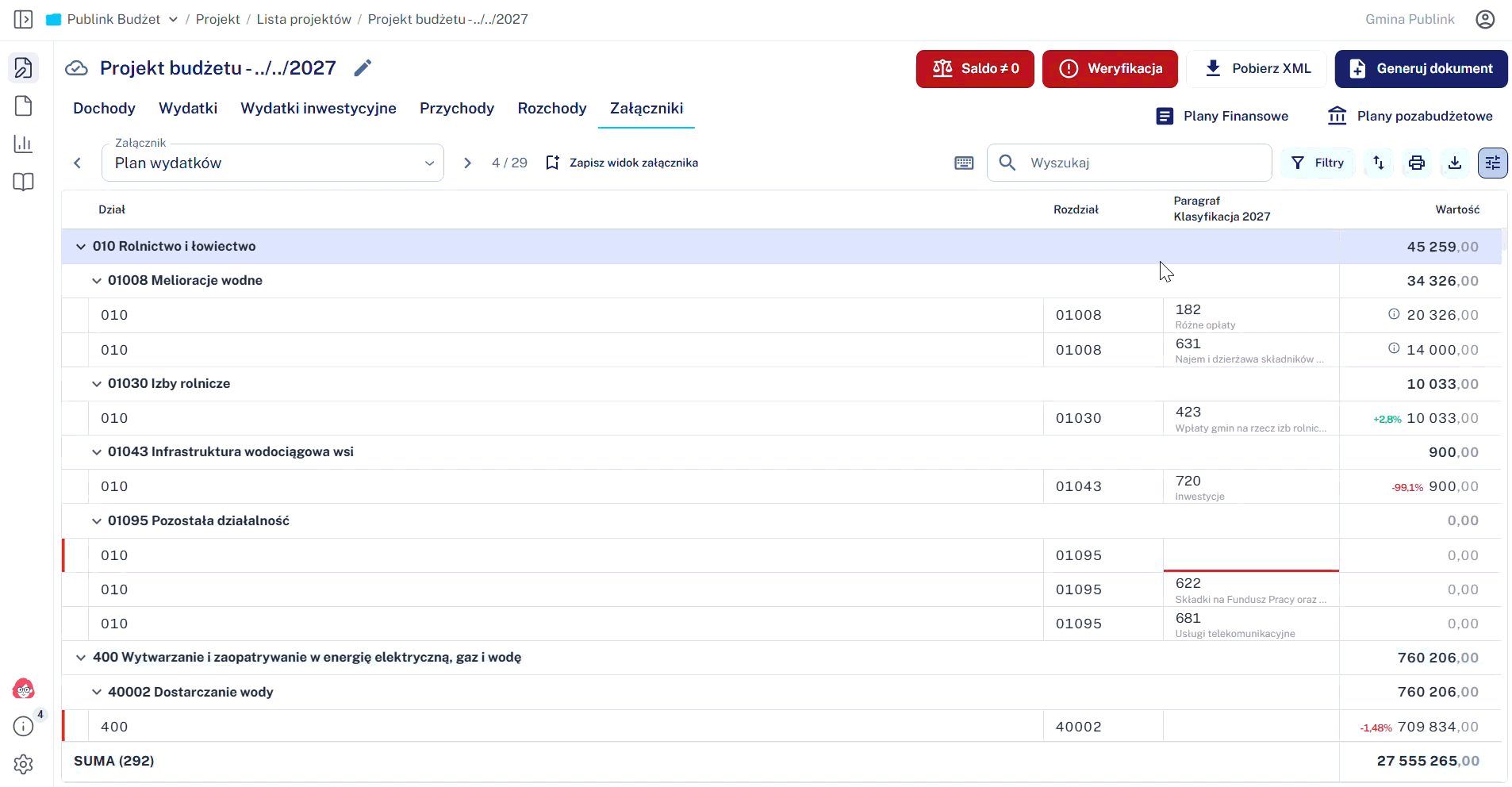The image size is (1512, 787).
Task: Open the keyboard shortcuts icon
Action: click(x=964, y=163)
